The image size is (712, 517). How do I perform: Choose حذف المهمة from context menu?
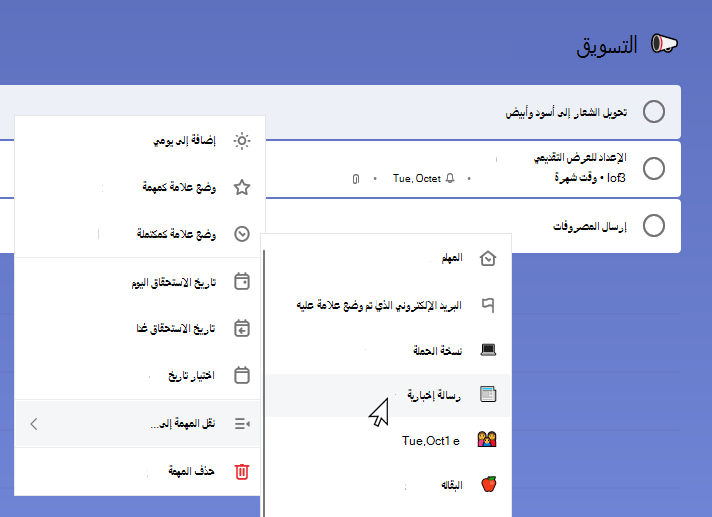138,471
